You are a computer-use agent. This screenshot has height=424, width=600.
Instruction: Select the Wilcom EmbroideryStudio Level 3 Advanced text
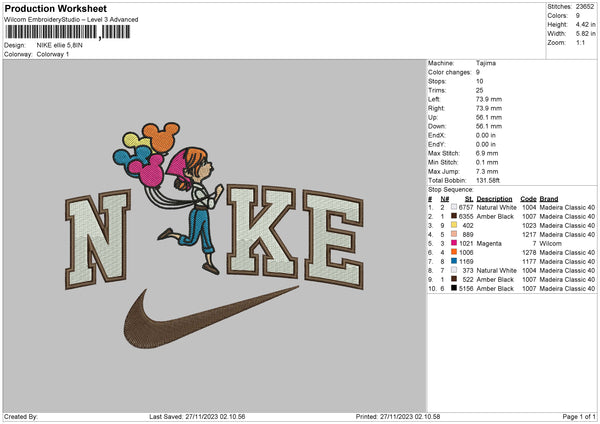[x=71, y=20]
